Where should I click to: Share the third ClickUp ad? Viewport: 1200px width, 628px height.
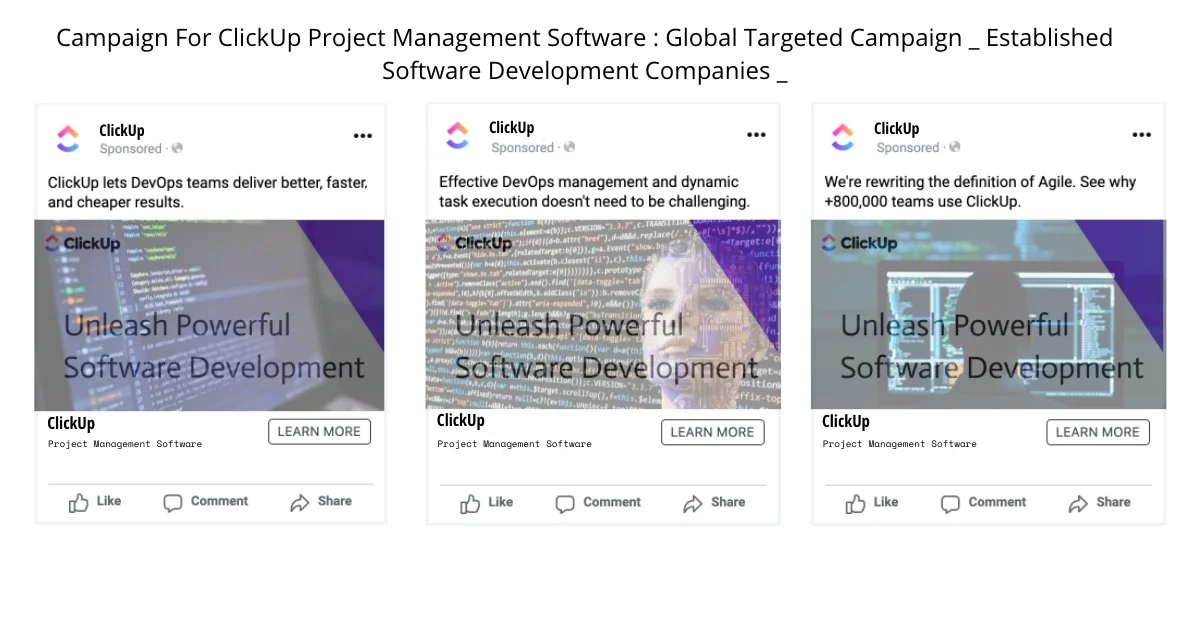(x=1099, y=503)
